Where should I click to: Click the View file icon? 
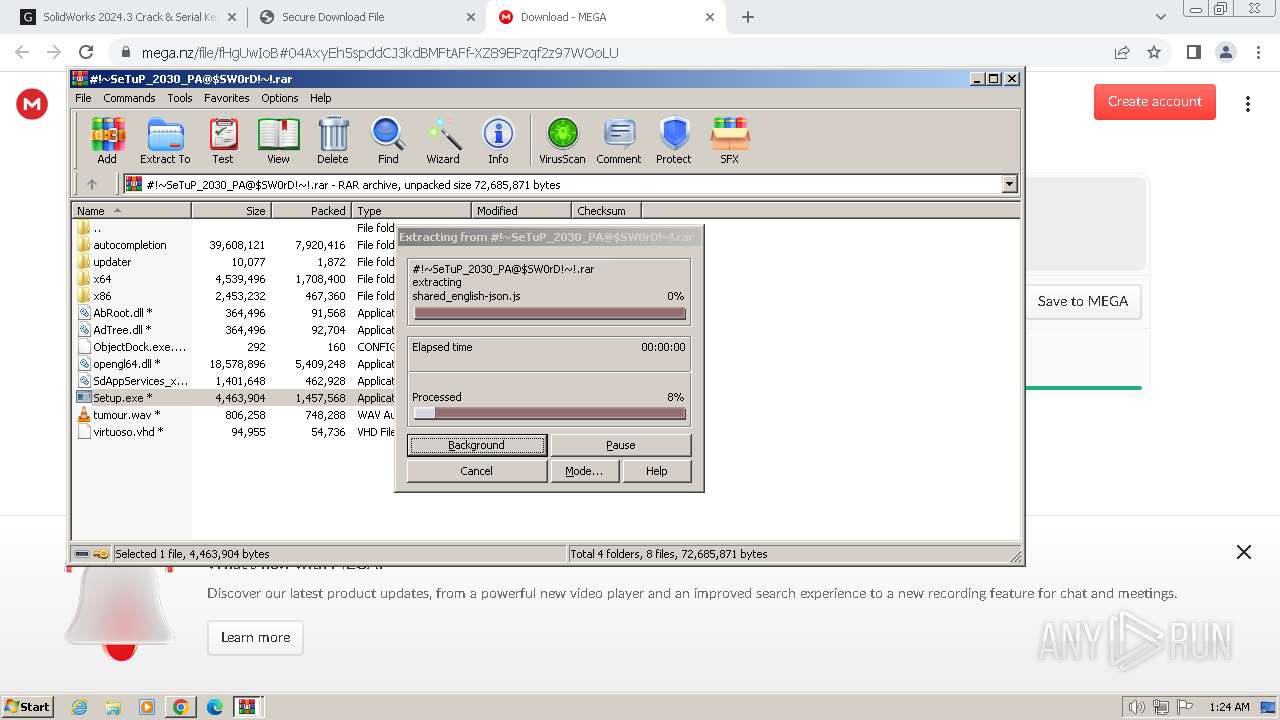coord(278,140)
